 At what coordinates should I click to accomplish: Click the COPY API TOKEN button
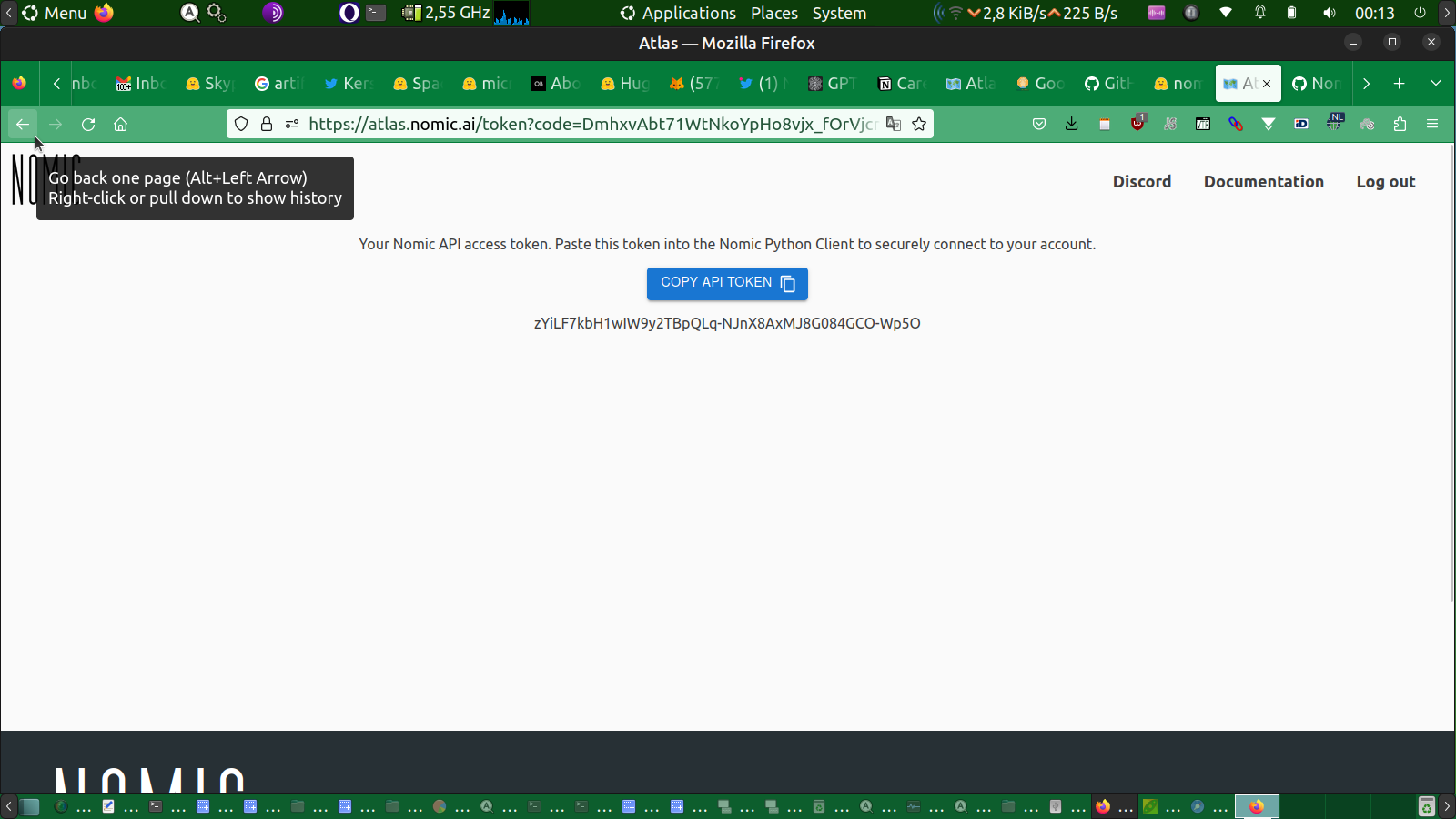[x=727, y=283]
